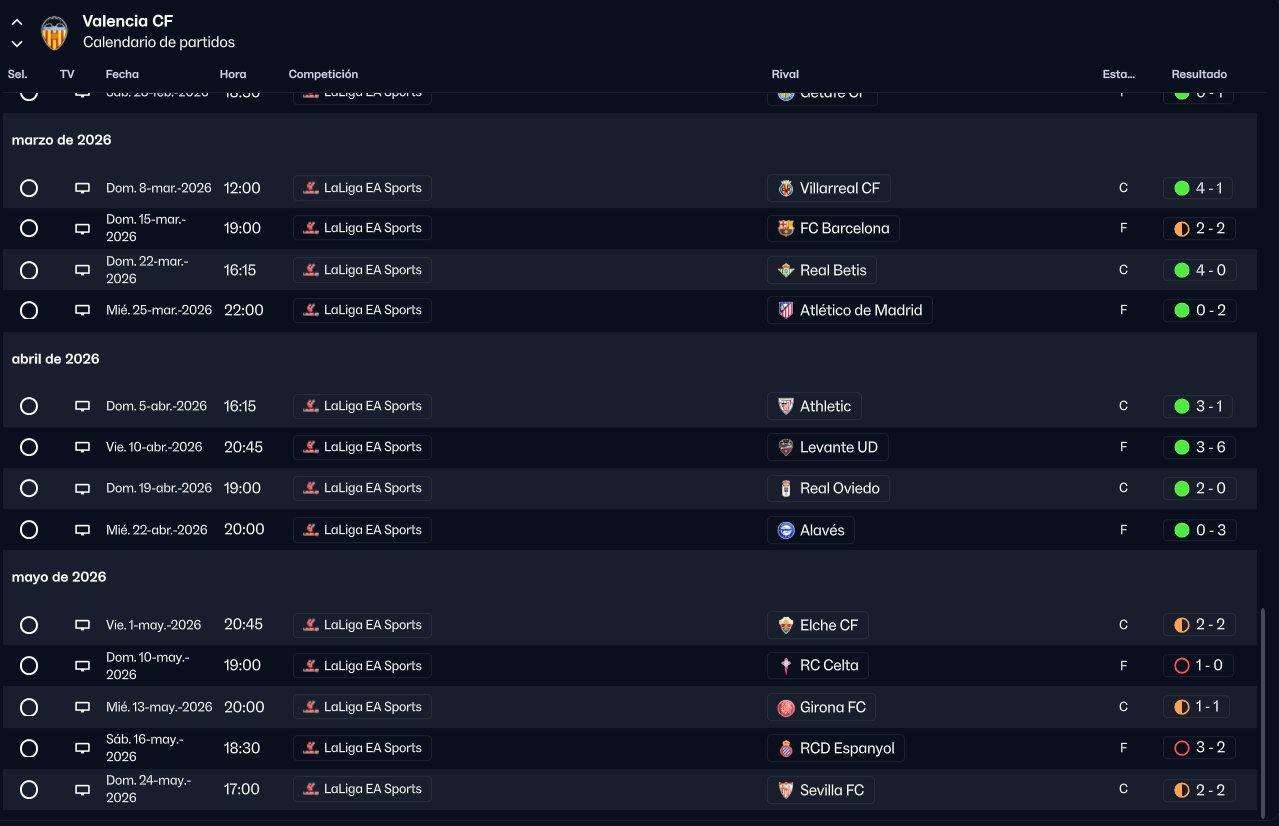1279x826 pixels.
Task: Open the Atlético de Madrid rival link
Action: pyautogui.click(x=860, y=310)
